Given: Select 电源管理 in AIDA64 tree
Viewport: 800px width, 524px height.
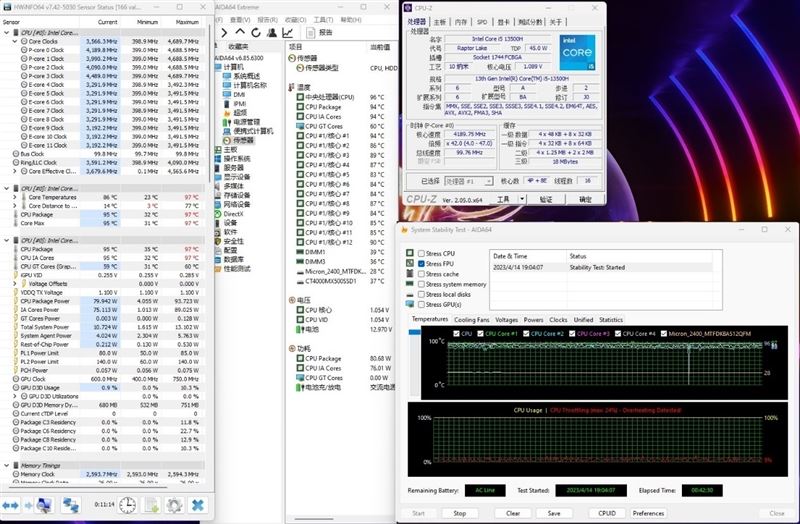Looking at the screenshot, I should [241, 122].
